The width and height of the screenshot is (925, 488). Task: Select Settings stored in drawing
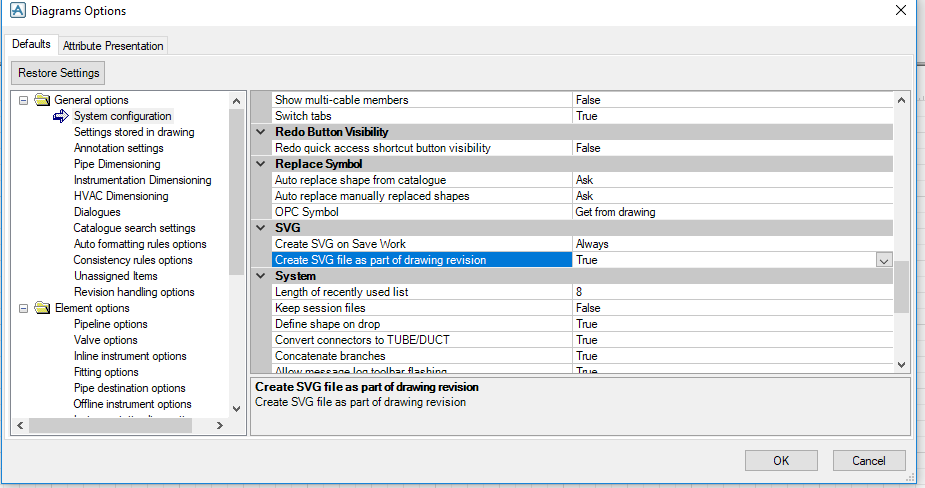point(134,132)
